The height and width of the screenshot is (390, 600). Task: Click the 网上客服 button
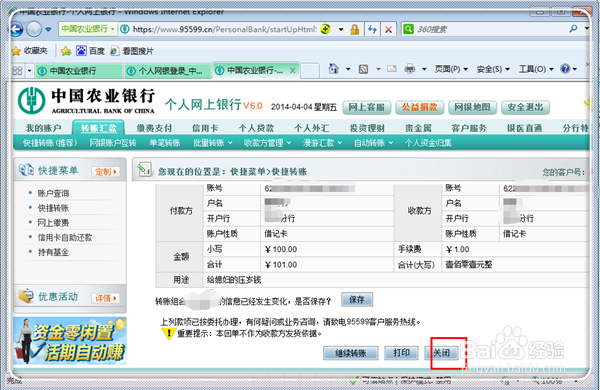[367, 108]
